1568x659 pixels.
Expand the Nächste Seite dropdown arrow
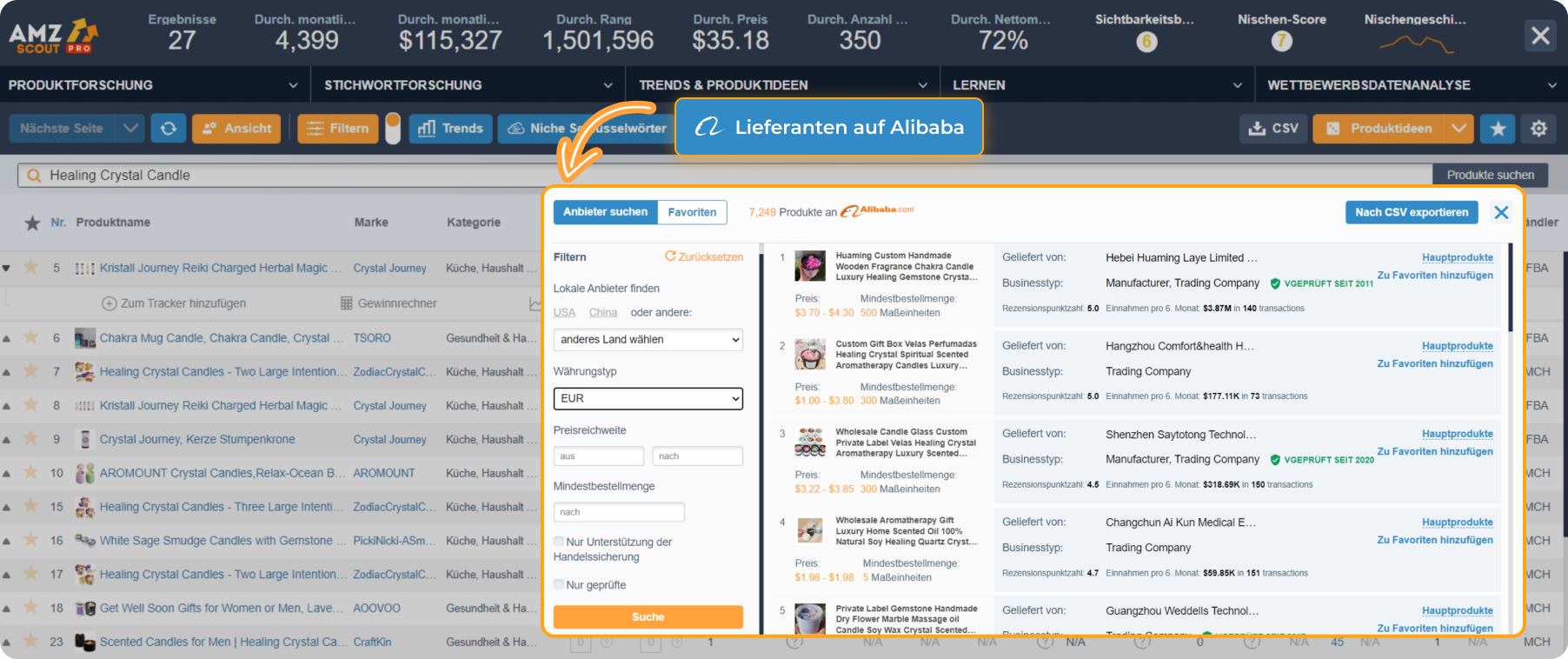click(130, 128)
